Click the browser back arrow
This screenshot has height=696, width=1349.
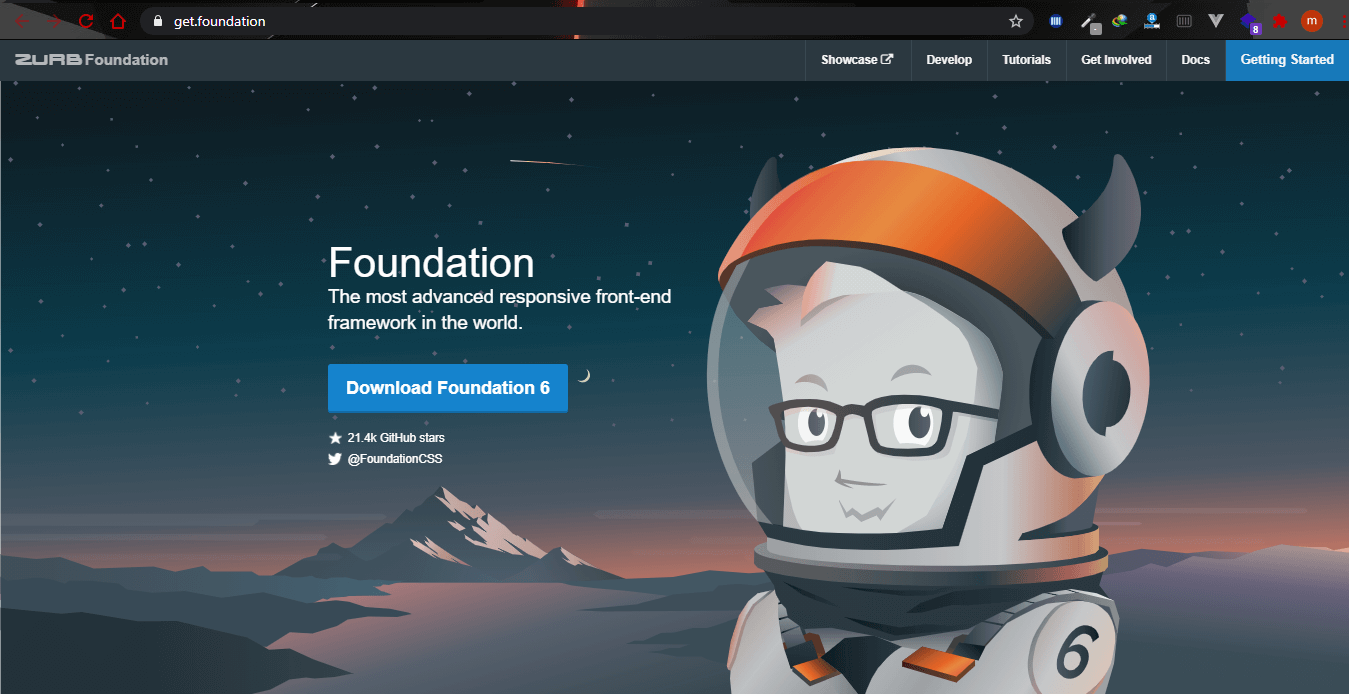[x=22, y=21]
